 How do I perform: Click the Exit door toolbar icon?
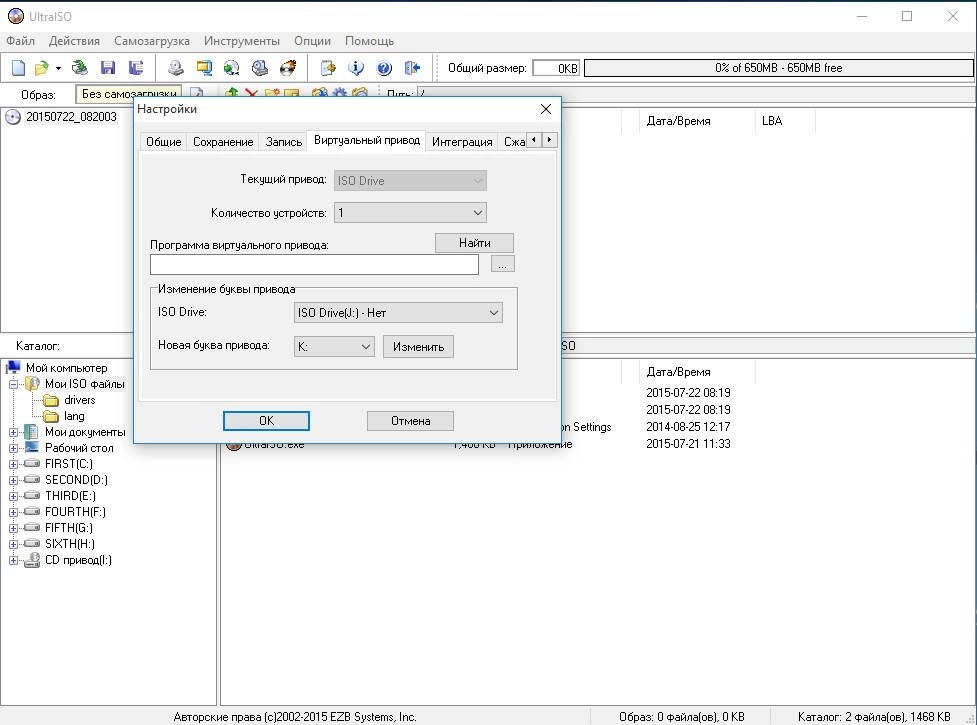coord(412,67)
